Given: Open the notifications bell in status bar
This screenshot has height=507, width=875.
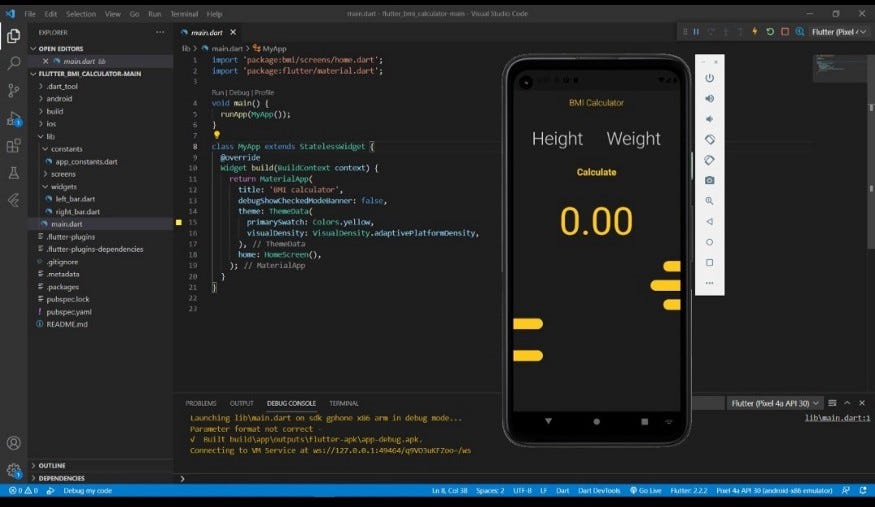Looking at the screenshot, I should [x=863, y=490].
